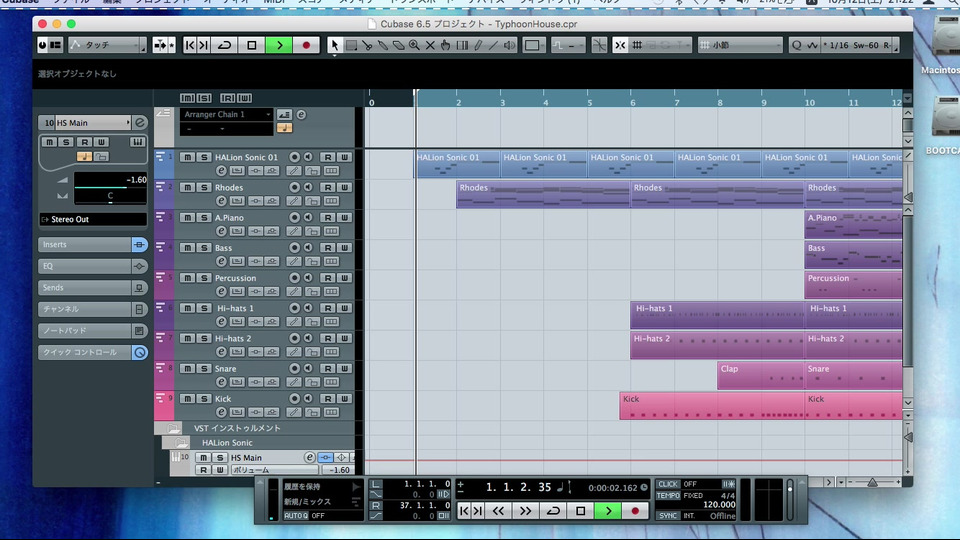This screenshot has height=540, width=960.
Task: Click transport panel Rewind button
Action: click(x=498, y=511)
